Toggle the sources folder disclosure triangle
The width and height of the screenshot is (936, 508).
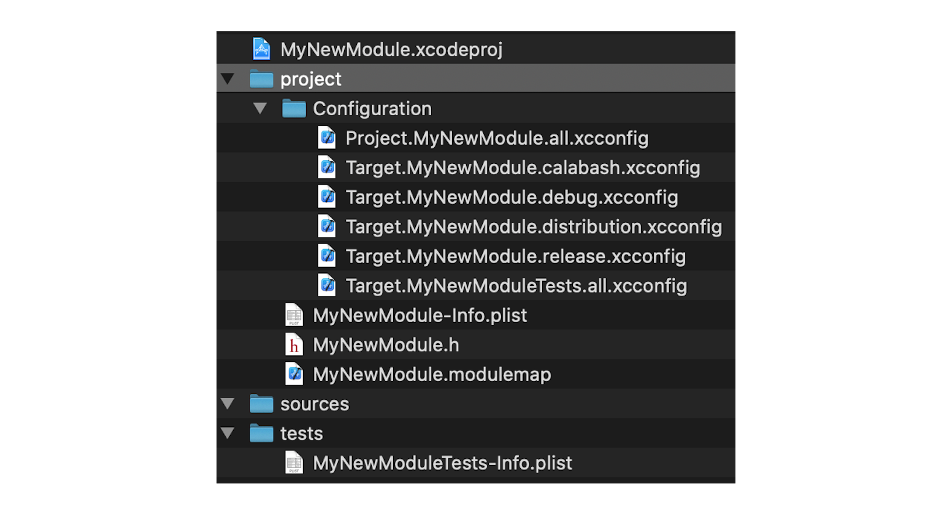click(x=228, y=404)
